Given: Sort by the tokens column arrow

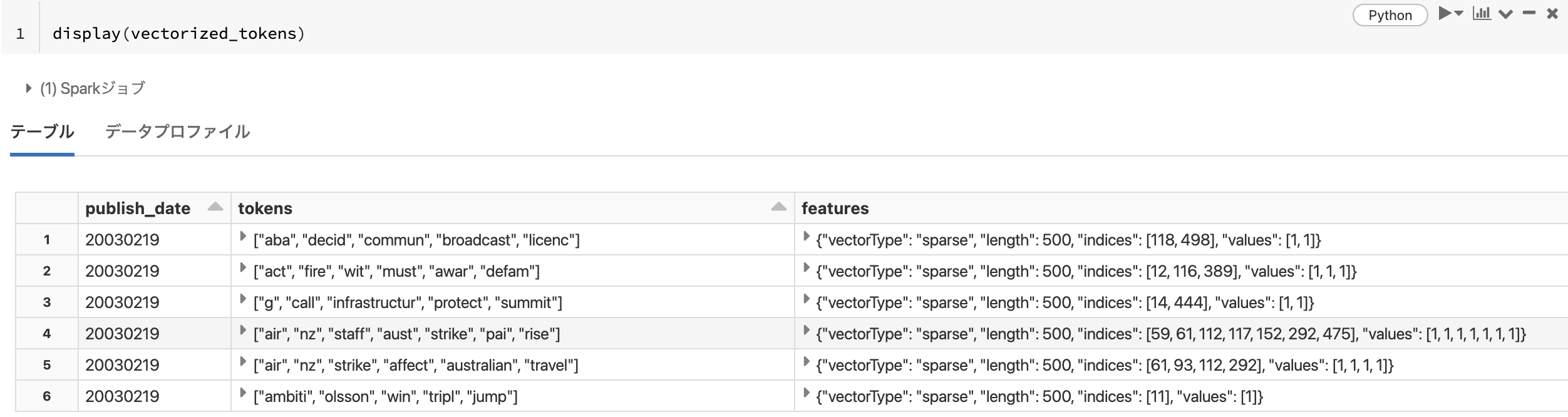Looking at the screenshot, I should tap(778, 207).
